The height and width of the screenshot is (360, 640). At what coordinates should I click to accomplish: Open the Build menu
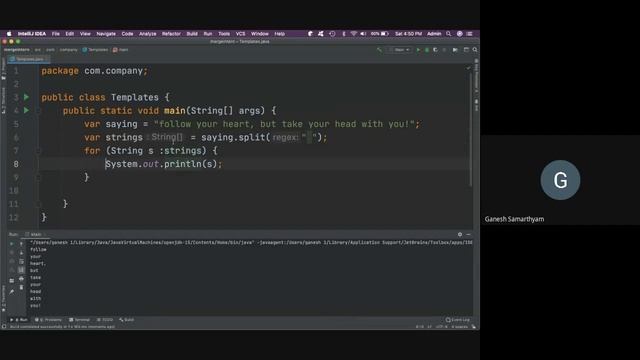tap(192, 34)
